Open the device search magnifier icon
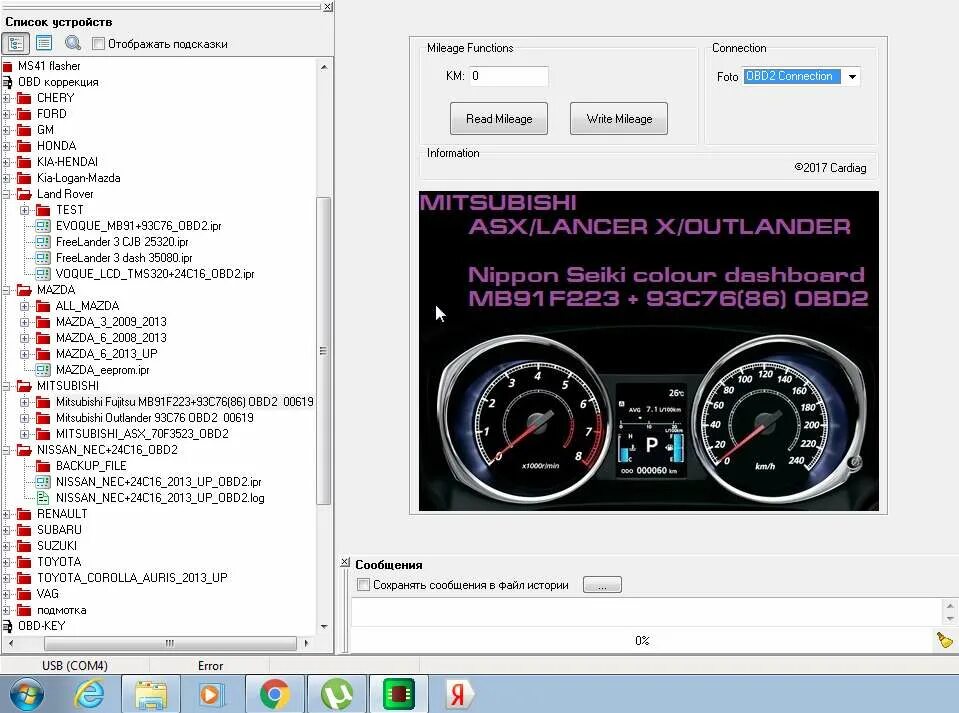 tap(73, 43)
